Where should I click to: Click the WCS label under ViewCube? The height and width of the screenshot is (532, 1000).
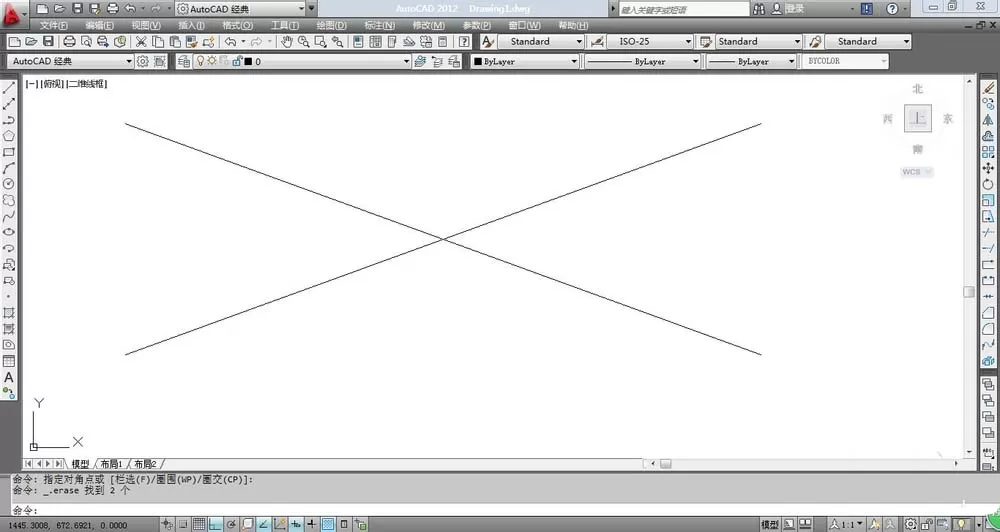click(x=916, y=172)
